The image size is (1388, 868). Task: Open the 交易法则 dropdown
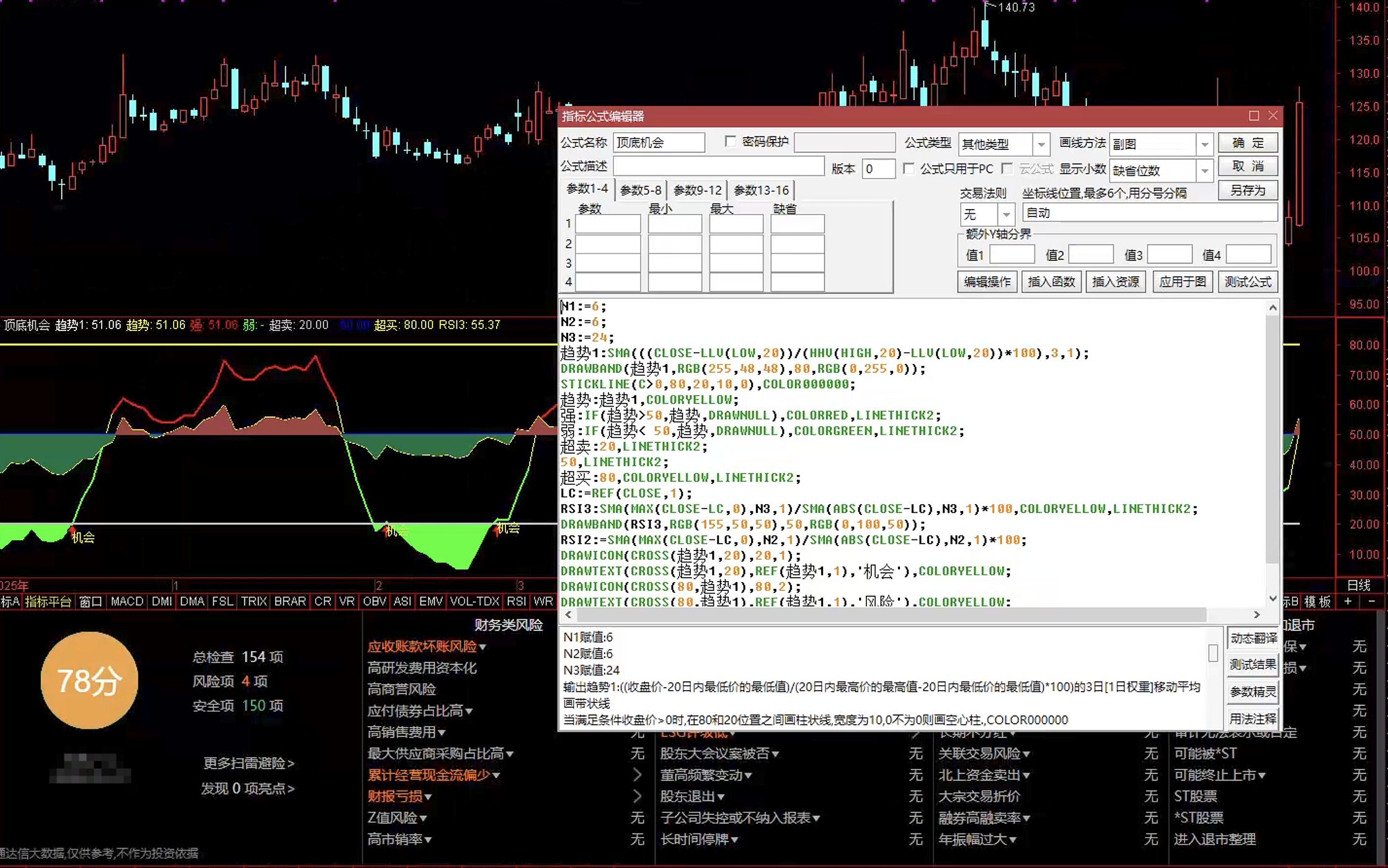[1007, 215]
